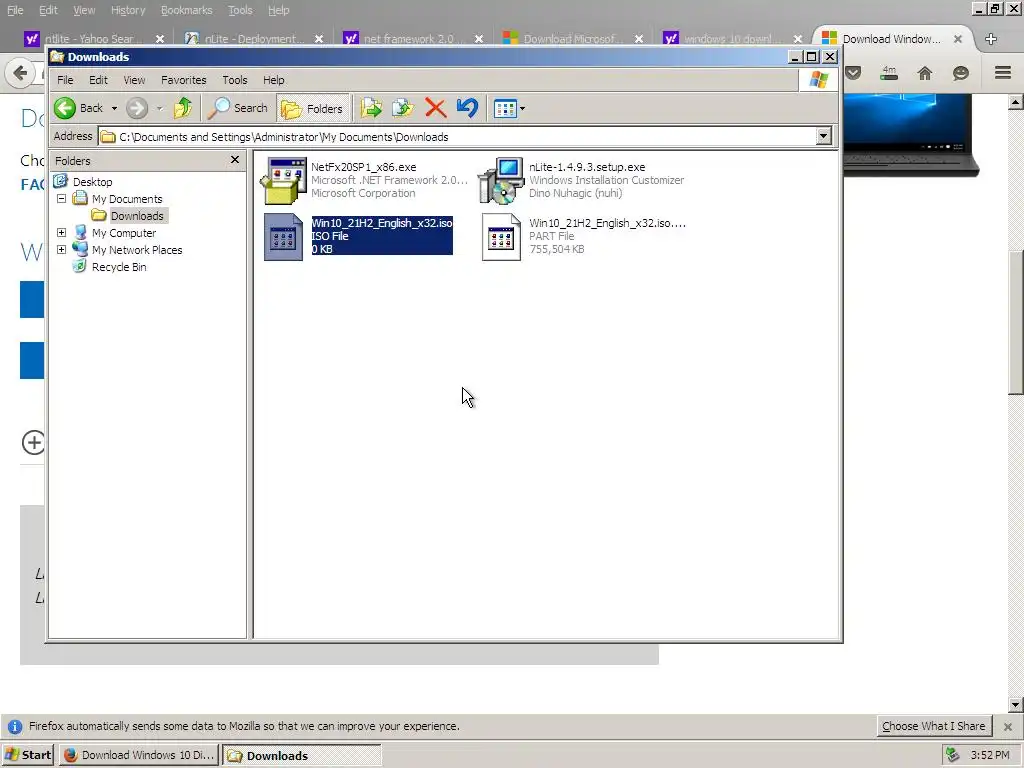Select My Network Places in tree
Image resolution: width=1024 pixels, height=768 pixels.
pos(137,249)
